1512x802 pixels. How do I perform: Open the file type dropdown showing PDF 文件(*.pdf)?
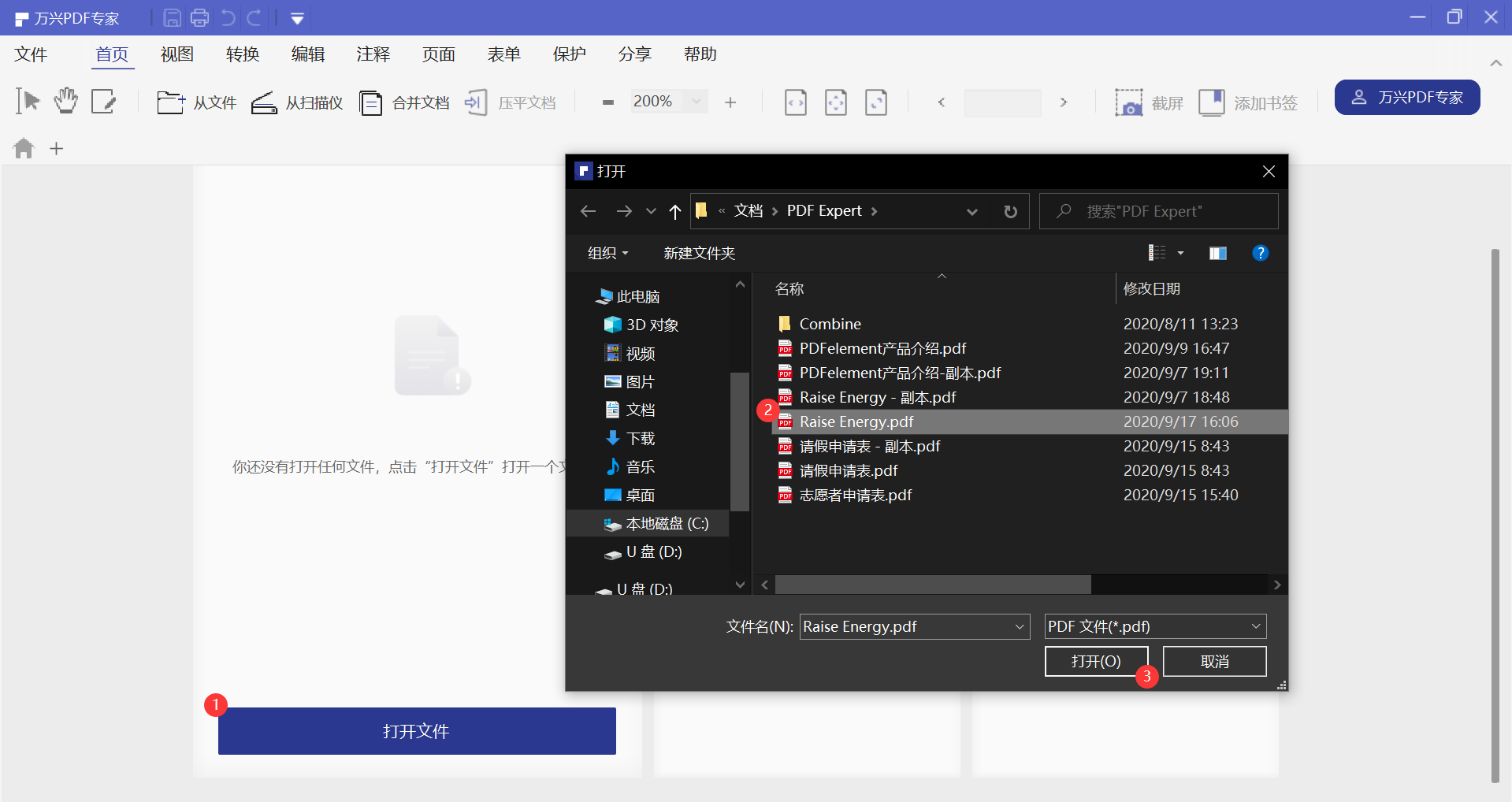pyautogui.click(x=1154, y=626)
